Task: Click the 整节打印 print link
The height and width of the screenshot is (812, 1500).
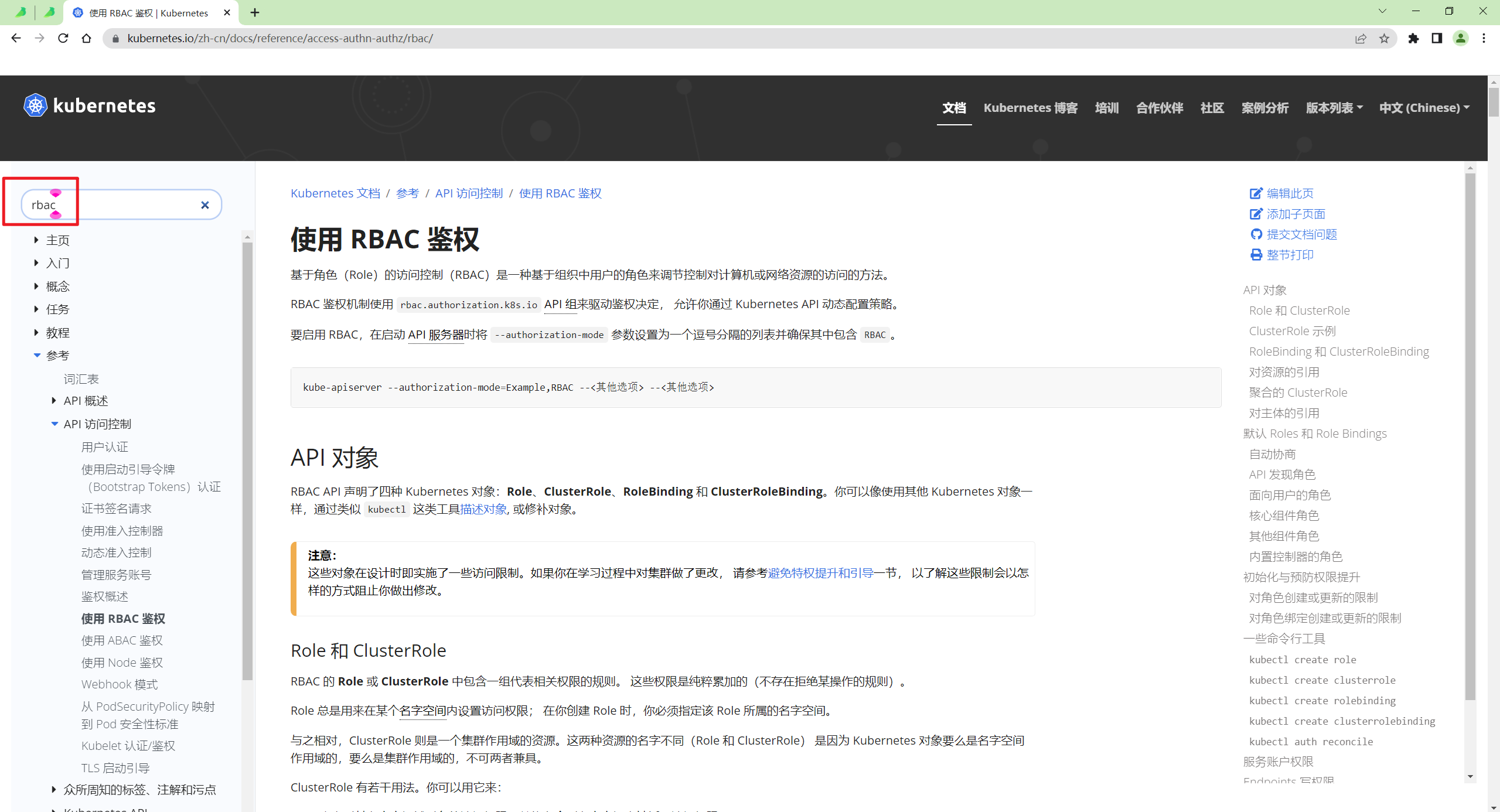Action: click(1281, 255)
